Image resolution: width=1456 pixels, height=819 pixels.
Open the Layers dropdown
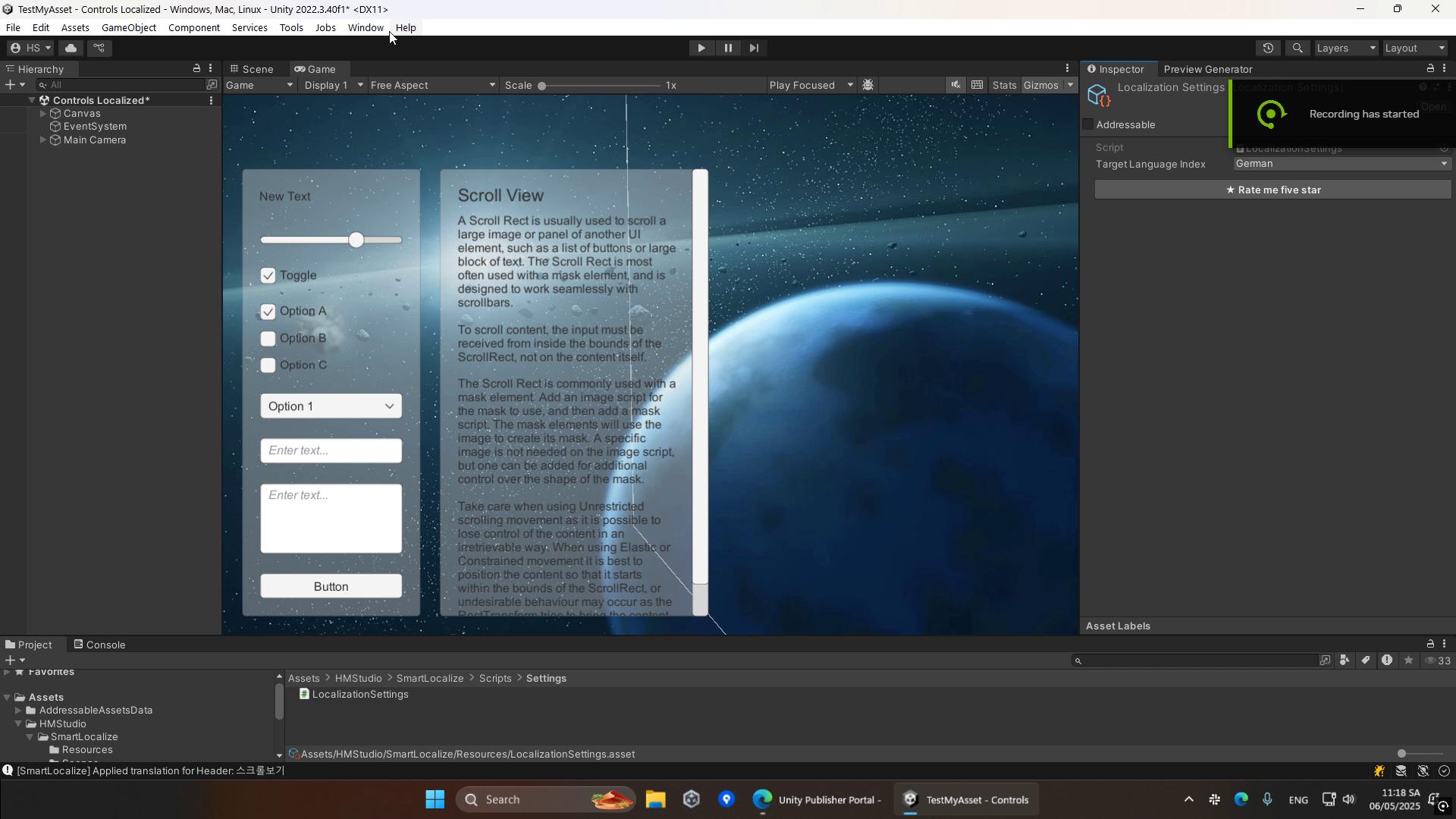point(1346,48)
